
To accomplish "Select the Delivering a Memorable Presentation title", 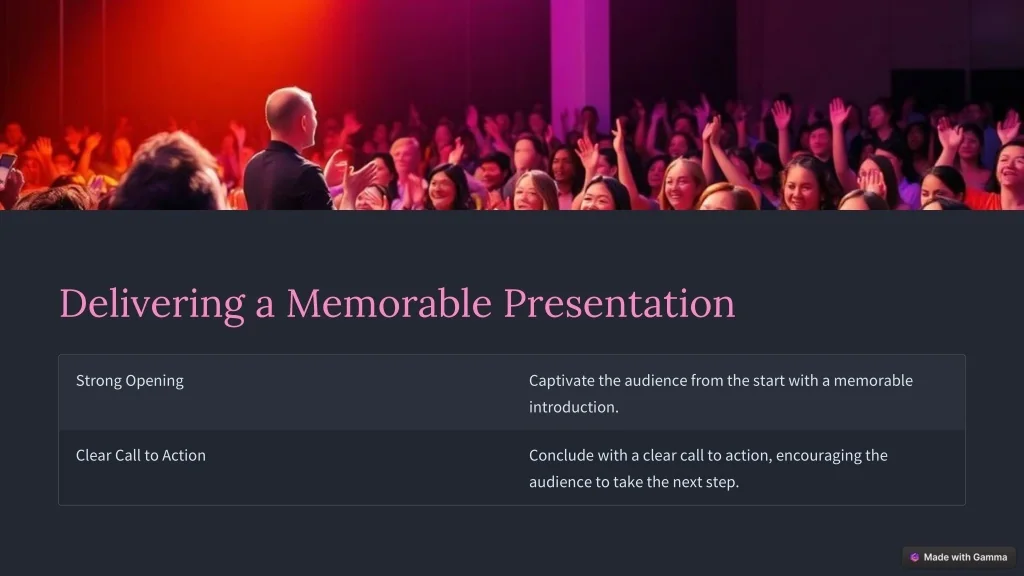I will tap(397, 304).
